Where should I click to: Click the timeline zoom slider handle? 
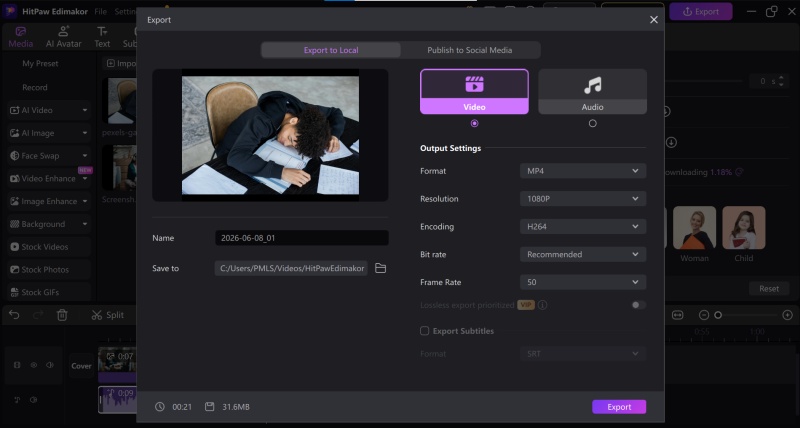[718, 315]
